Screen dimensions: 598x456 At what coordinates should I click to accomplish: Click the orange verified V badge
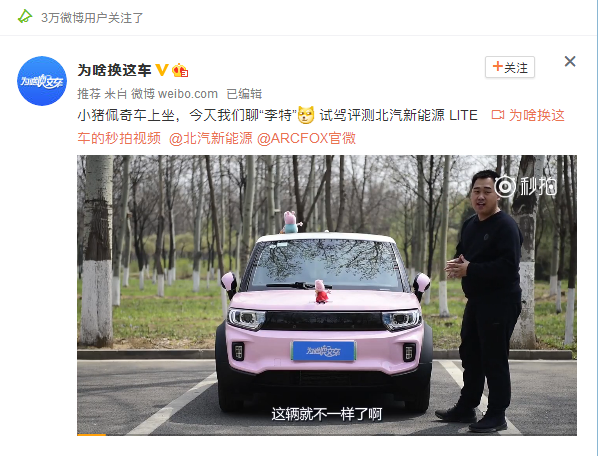point(161,70)
